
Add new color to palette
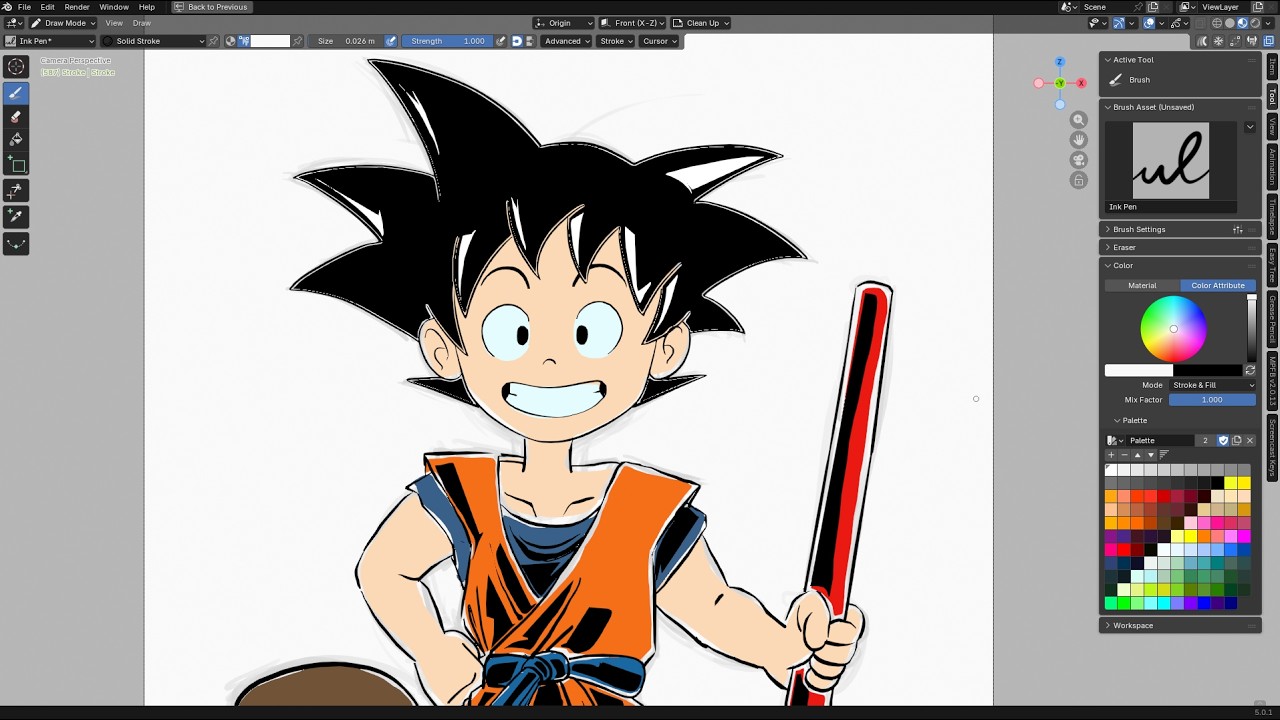click(1111, 455)
